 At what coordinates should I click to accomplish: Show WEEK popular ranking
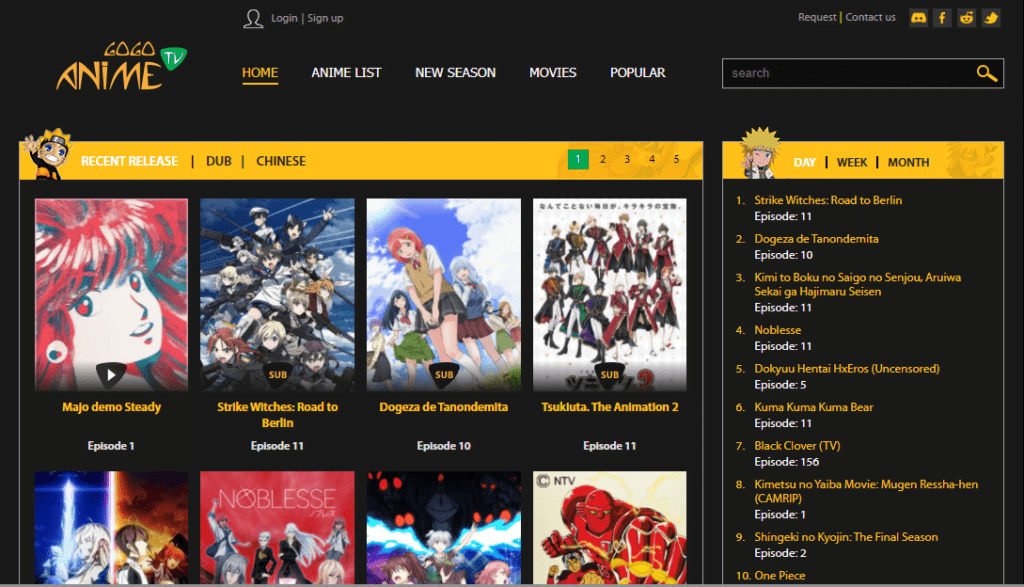(852, 162)
